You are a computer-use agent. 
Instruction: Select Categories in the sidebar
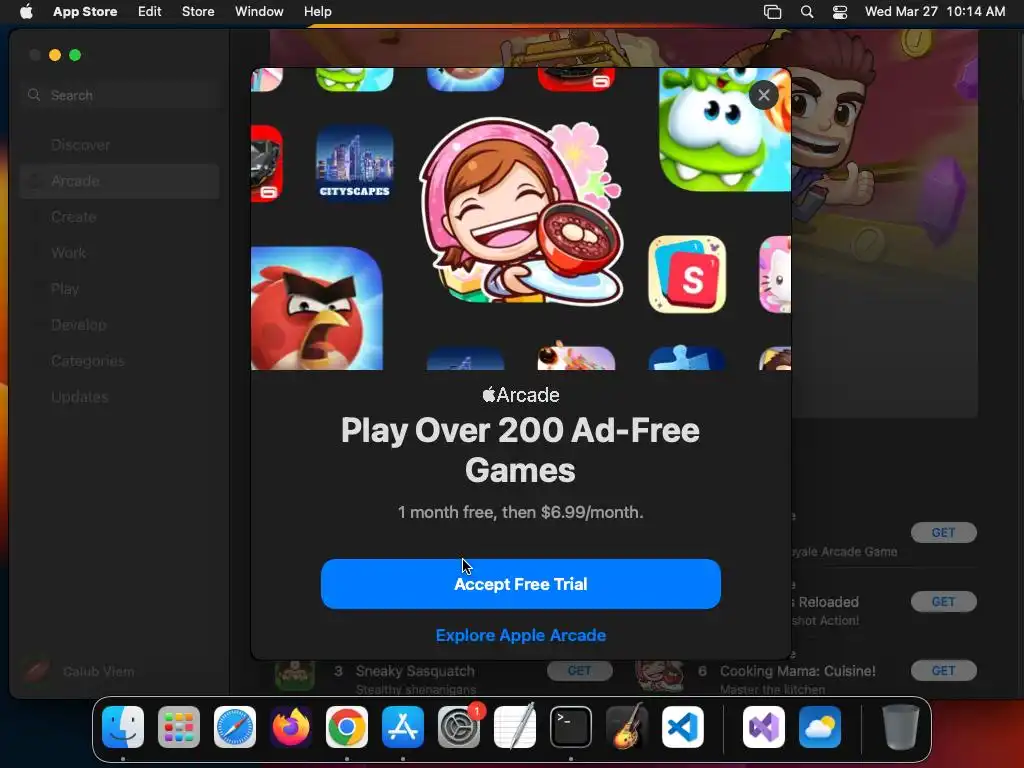pyautogui.click(x=120, y=360)
